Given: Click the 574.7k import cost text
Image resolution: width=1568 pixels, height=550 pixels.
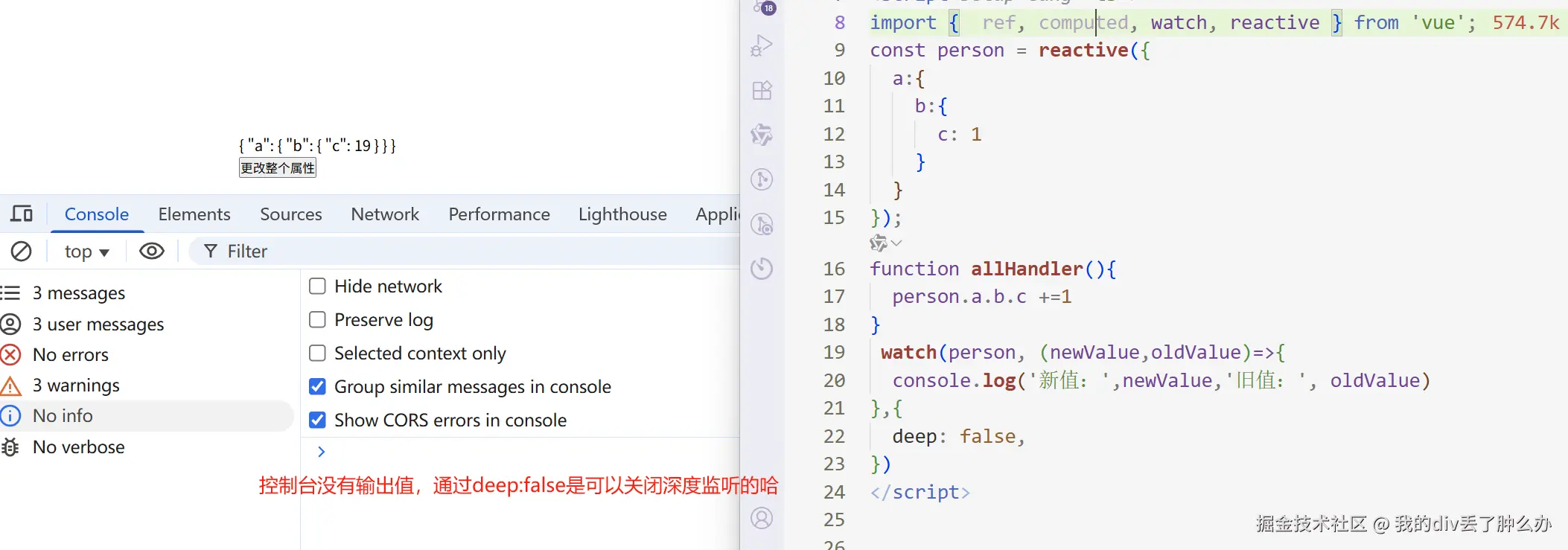Looking at the screenshot, I should 1526,23.
